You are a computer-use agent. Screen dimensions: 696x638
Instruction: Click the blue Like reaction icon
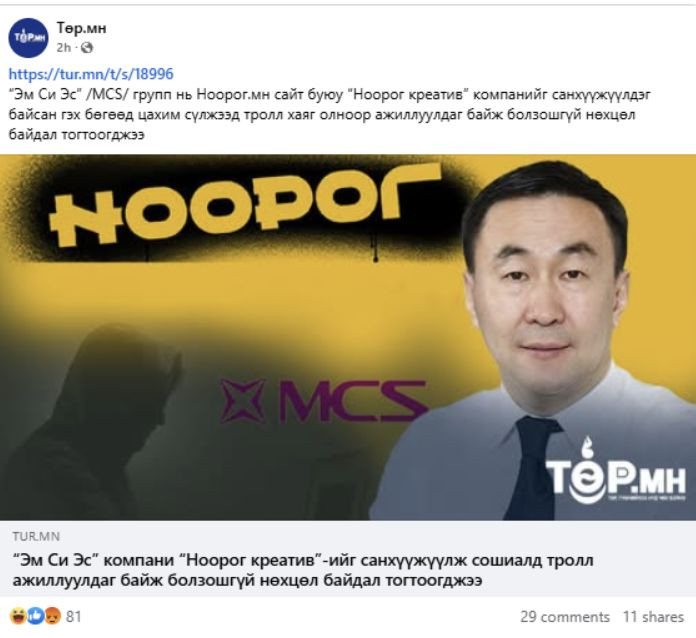36,616
